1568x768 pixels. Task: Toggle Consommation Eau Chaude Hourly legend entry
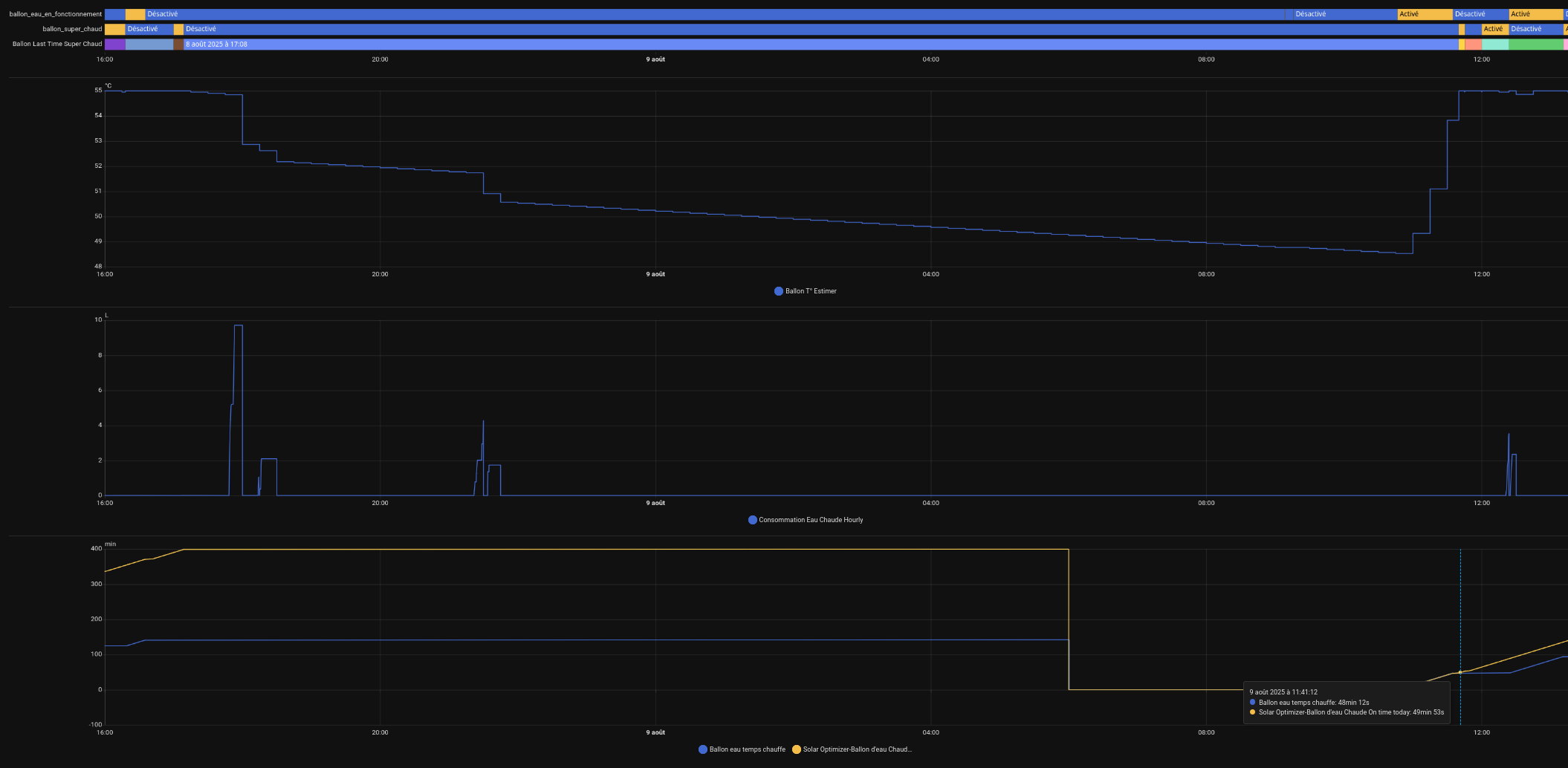pos(806,520)
